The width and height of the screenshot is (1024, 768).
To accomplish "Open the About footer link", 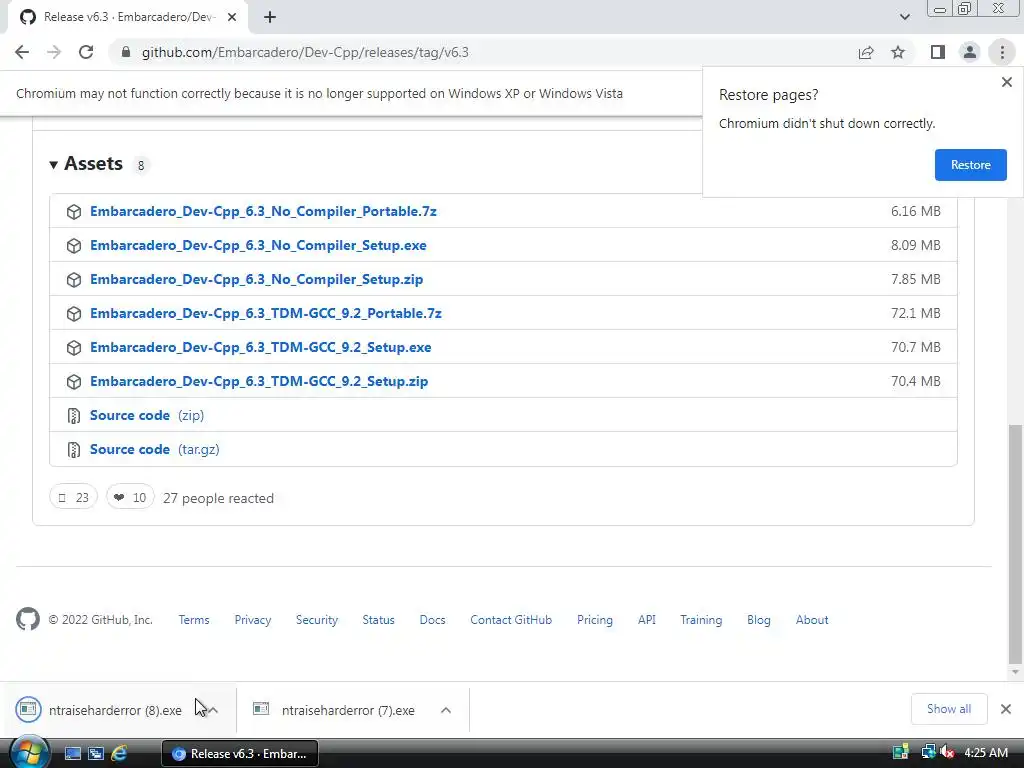I will point(812,620).
